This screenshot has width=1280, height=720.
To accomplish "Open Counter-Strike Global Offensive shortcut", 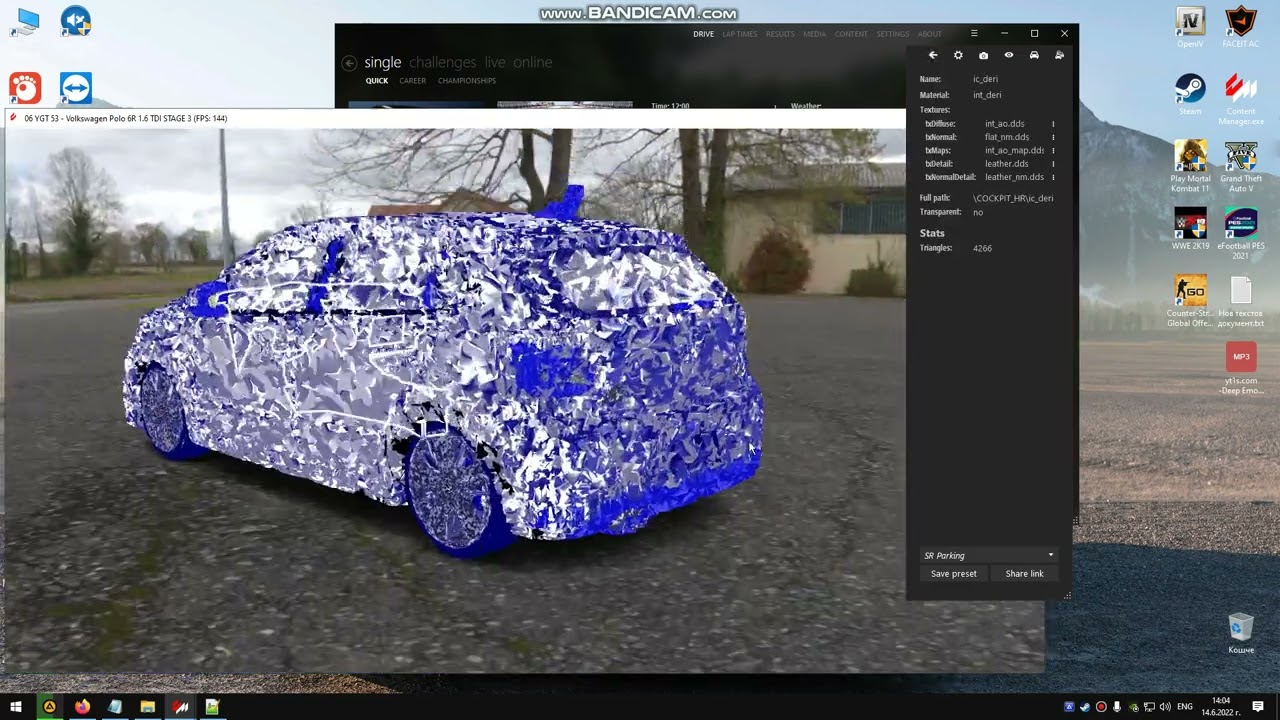I will coord(1190,300).
